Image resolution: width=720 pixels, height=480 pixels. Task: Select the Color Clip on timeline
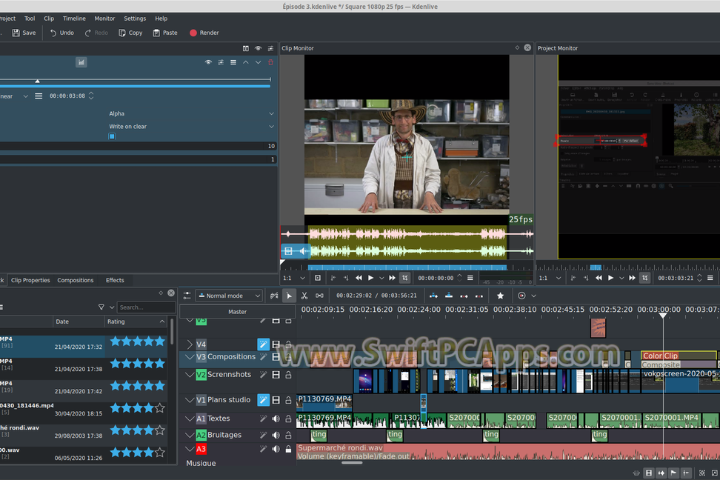pos(679,356)
